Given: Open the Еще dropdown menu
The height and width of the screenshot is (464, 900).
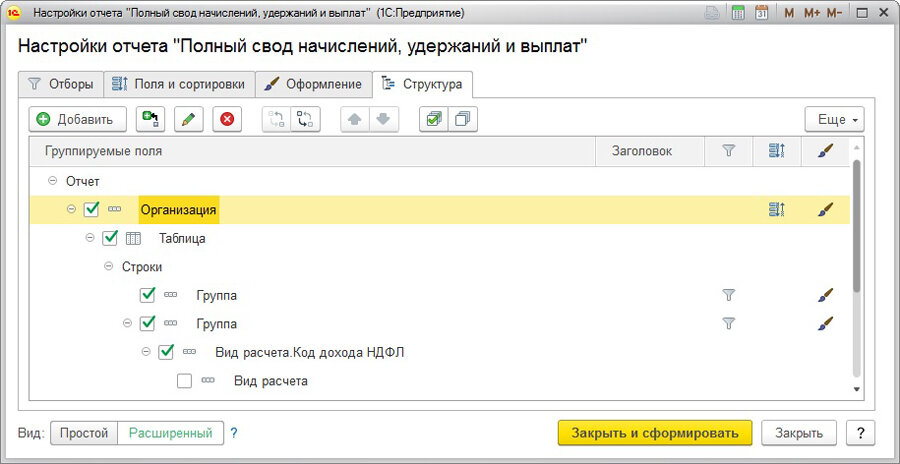Looking at the screenshot, I should [x=834, y=119].
